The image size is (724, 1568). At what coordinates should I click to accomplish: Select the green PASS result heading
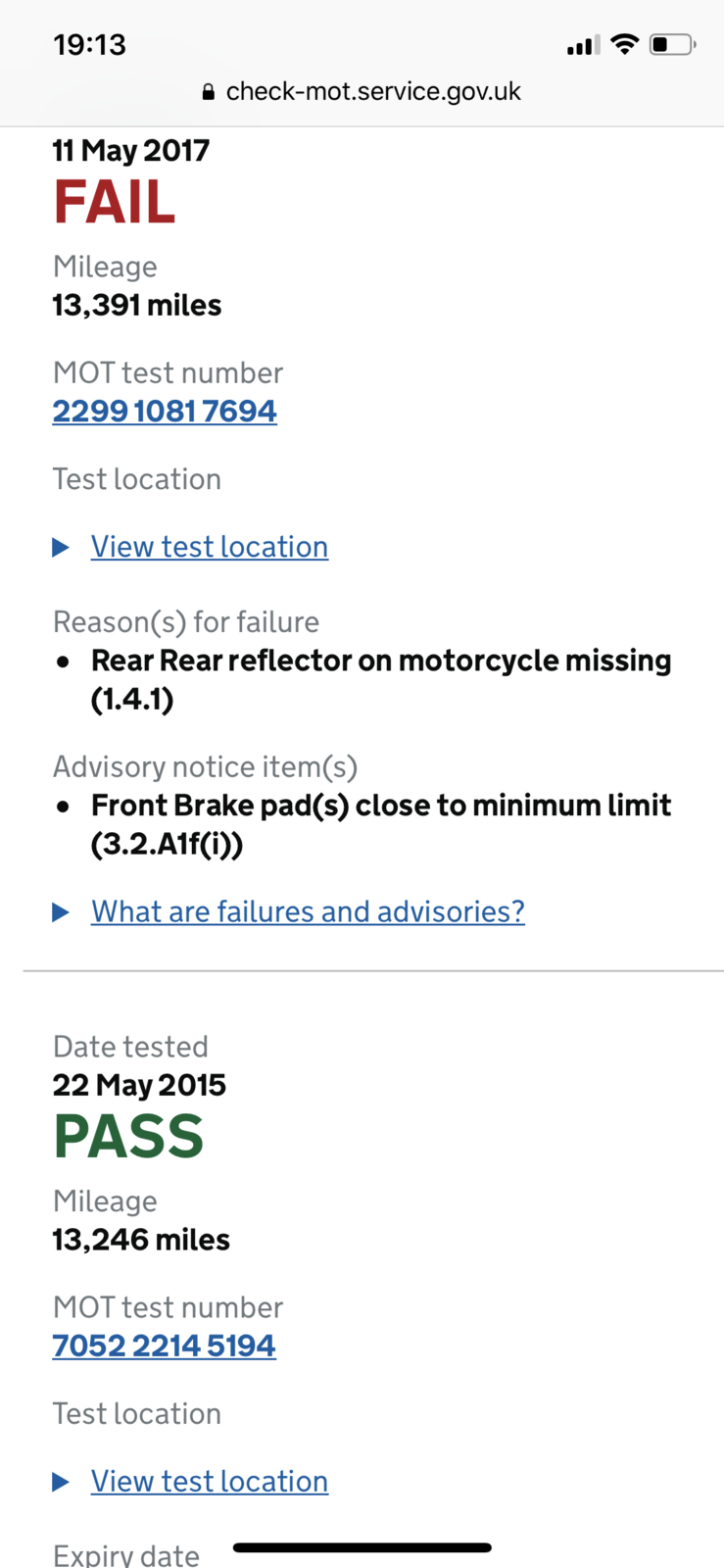(128, 1137)
